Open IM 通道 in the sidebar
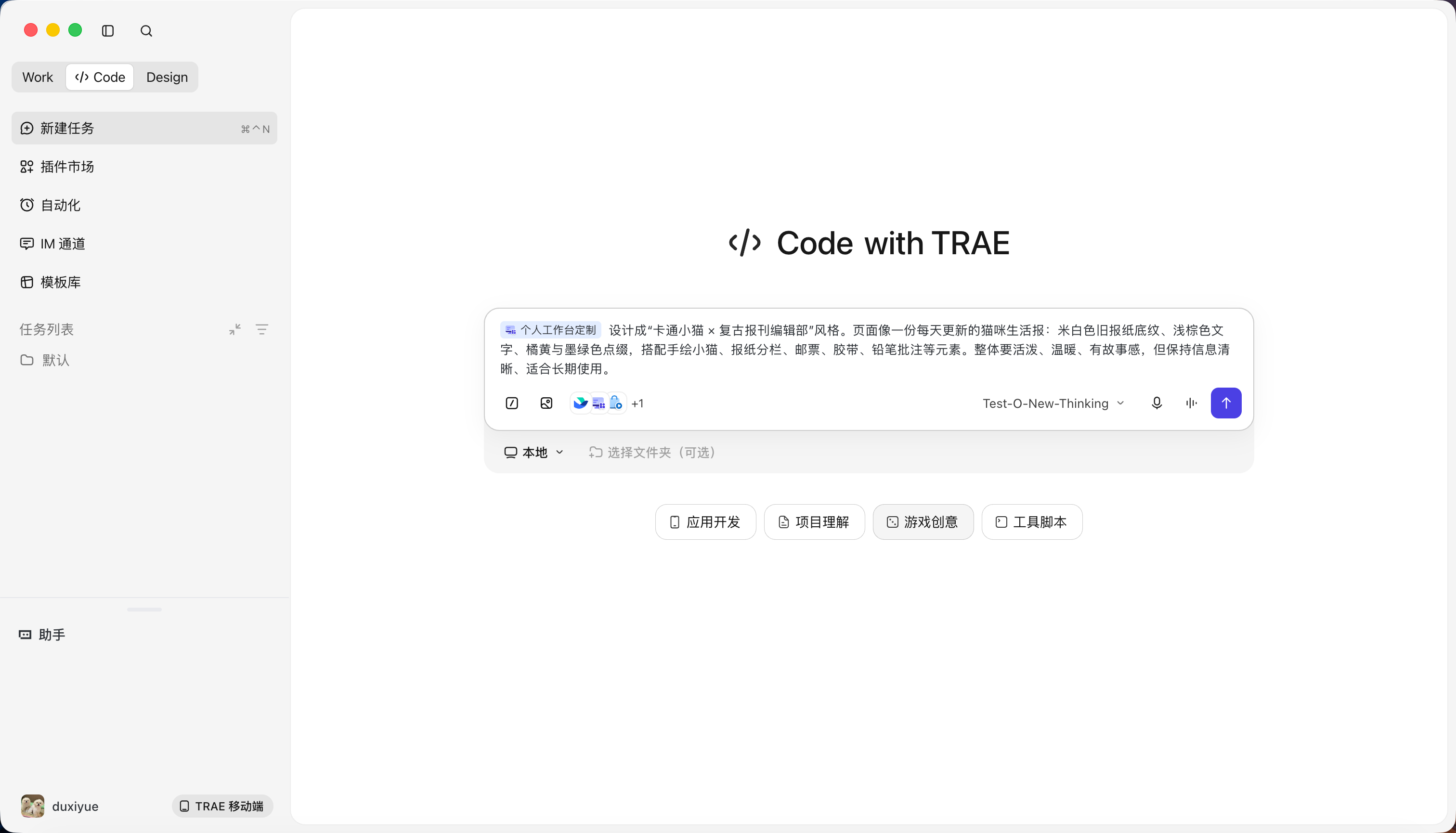The width and height of the screenshot is (1456, 833). coord(144,244)
